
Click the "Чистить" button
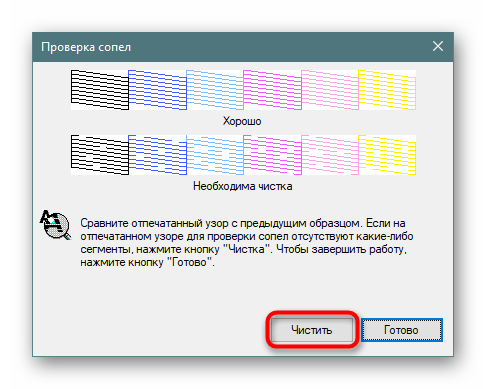(312, 330)
